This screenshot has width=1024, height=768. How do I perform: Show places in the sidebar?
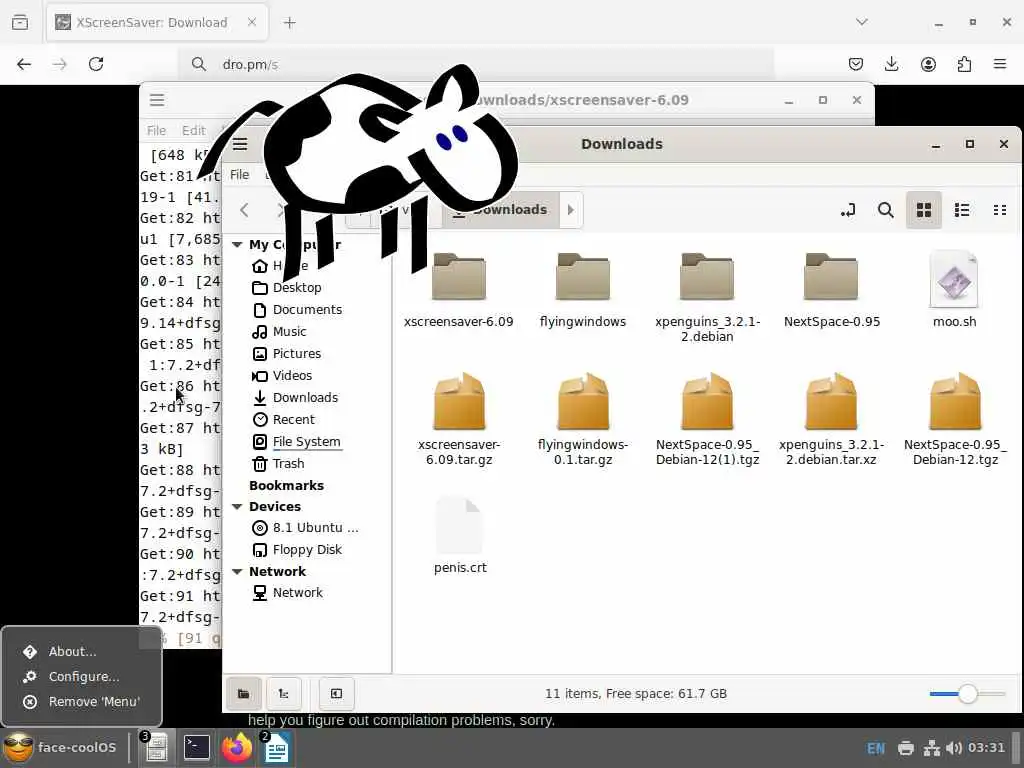[x=244, y=694]
